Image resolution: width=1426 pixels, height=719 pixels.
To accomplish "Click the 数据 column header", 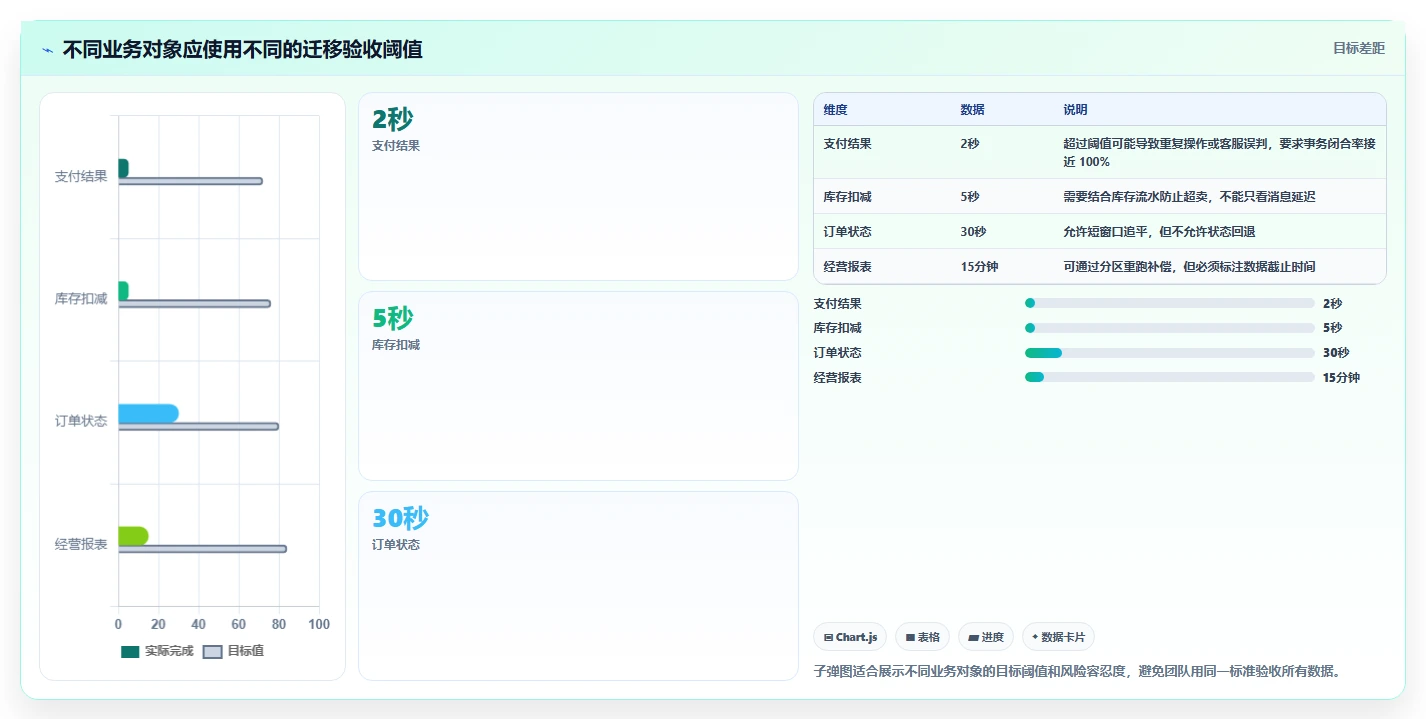I will (972, 110).
